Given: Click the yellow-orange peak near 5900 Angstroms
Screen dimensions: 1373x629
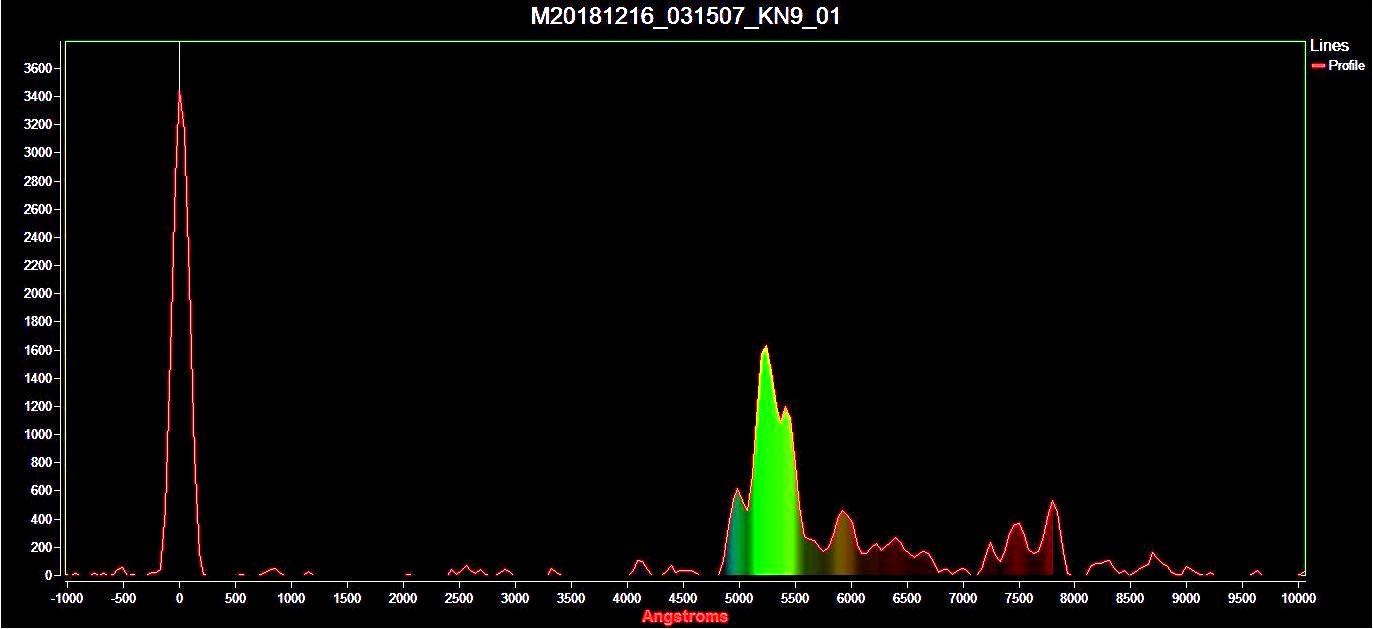Looking at the screenshot, I should click(x=843, y=512).
